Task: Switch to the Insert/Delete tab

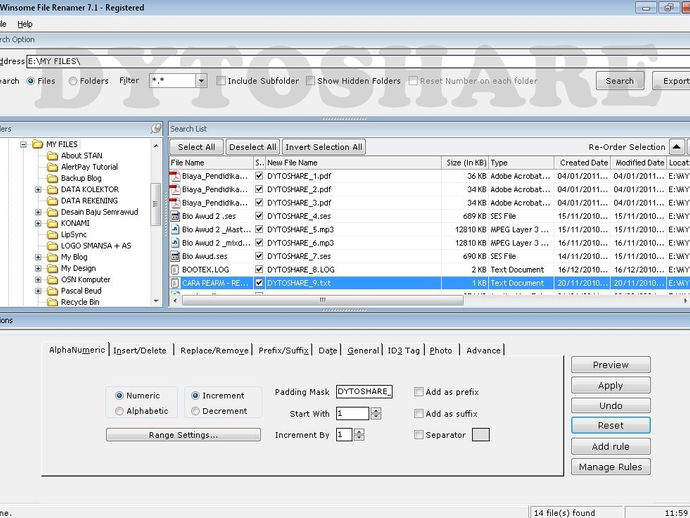Action: coord(140,350)
